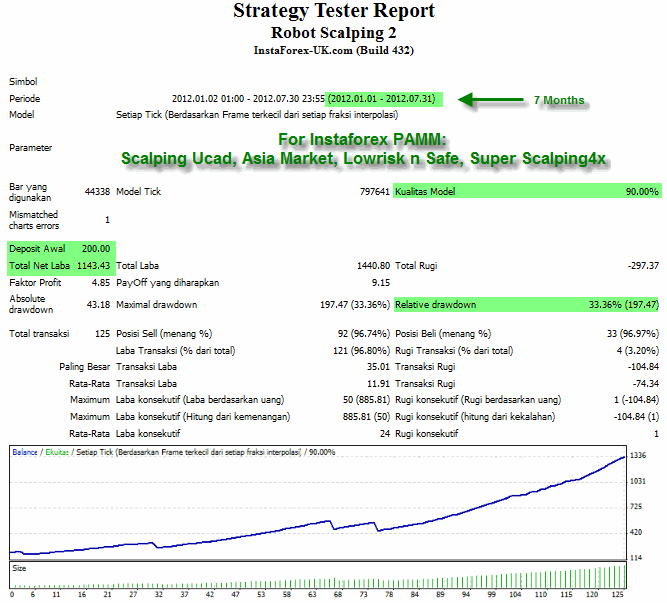Click average loss trade value '-74.34'
The image size is (667, 603).
click(646, 384)
